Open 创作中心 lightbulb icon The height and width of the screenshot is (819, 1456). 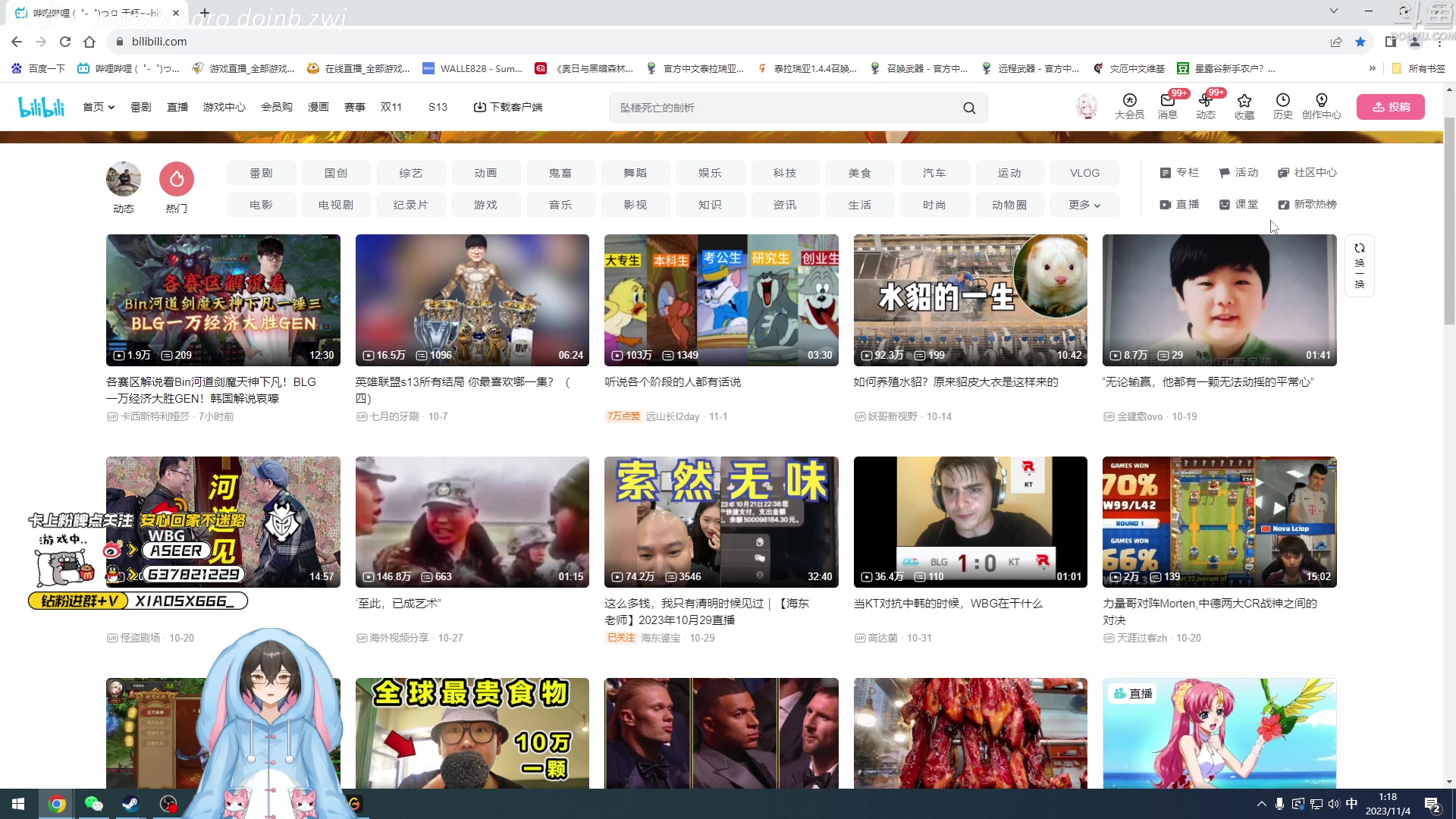[x=1321, y=106]
